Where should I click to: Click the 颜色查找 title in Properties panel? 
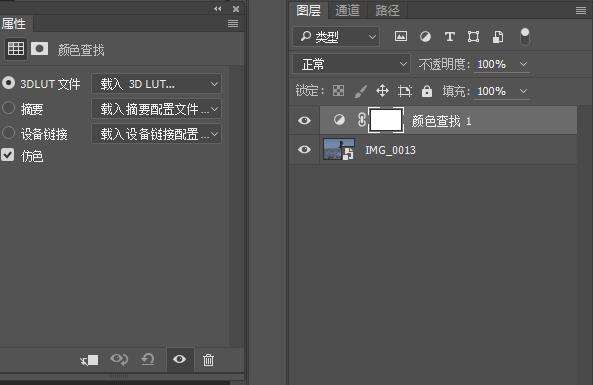click(81, 50)
